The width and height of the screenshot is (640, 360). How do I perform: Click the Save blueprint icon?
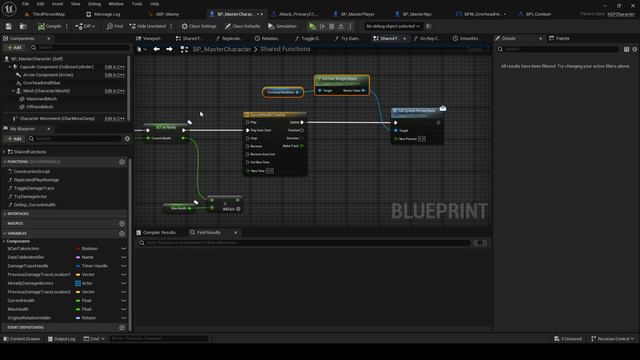coord(9,26)
